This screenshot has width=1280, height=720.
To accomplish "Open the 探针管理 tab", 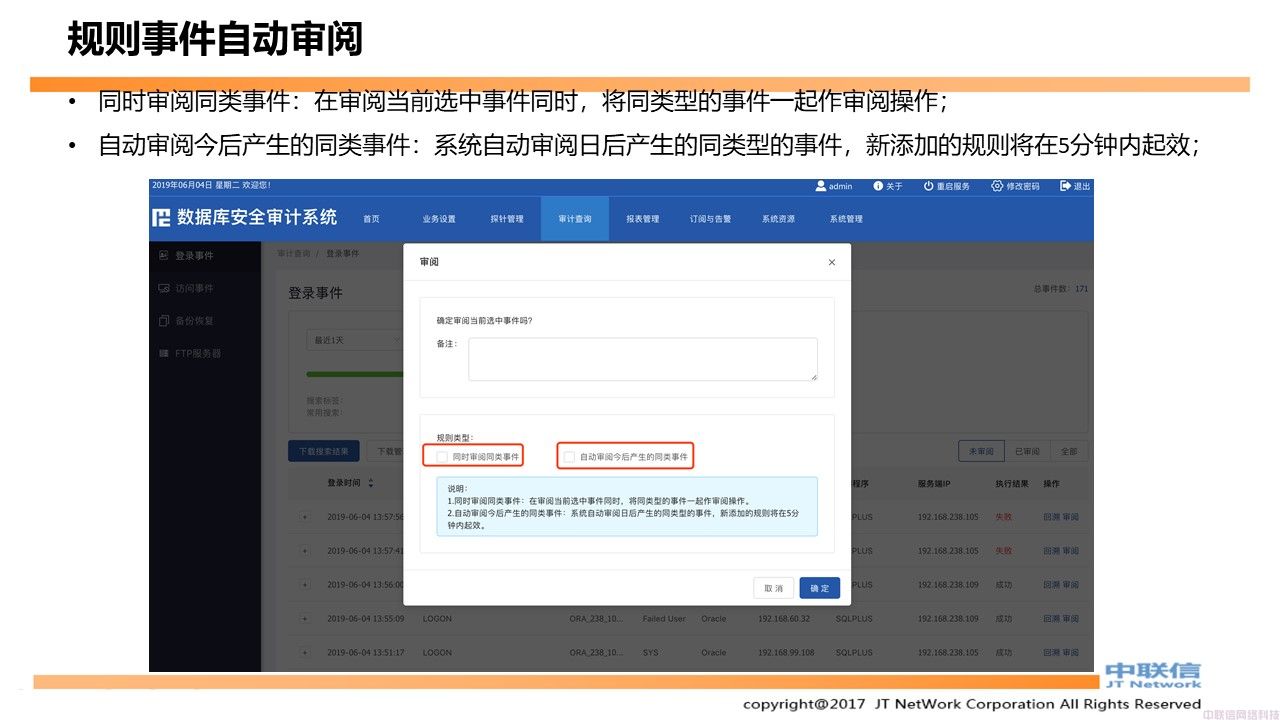I will pos(507,219).
